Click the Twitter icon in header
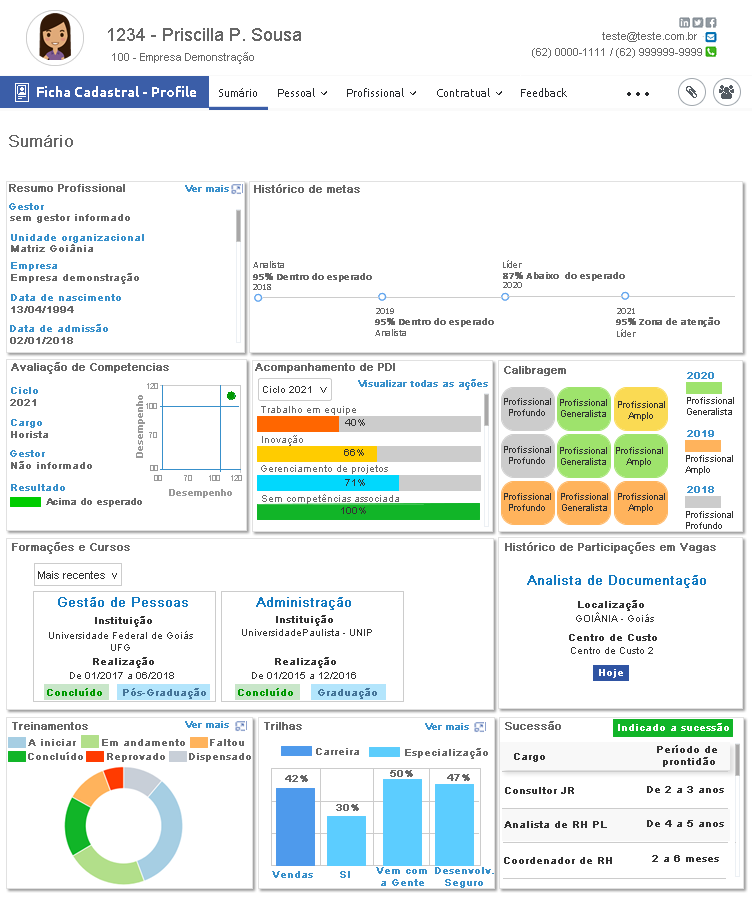Screen dimensions: 752x906 (x=698, y=22)
